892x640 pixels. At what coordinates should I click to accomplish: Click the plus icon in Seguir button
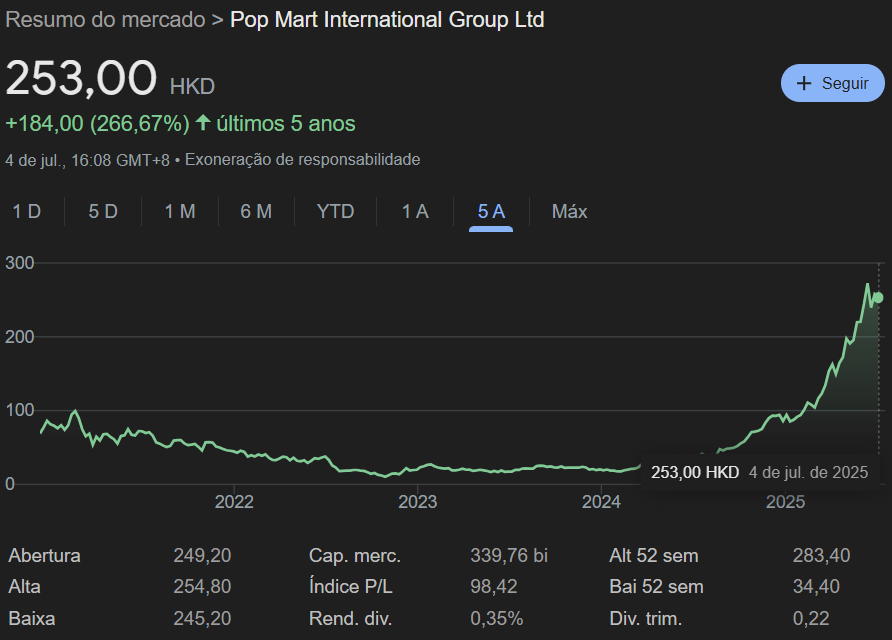804,84
